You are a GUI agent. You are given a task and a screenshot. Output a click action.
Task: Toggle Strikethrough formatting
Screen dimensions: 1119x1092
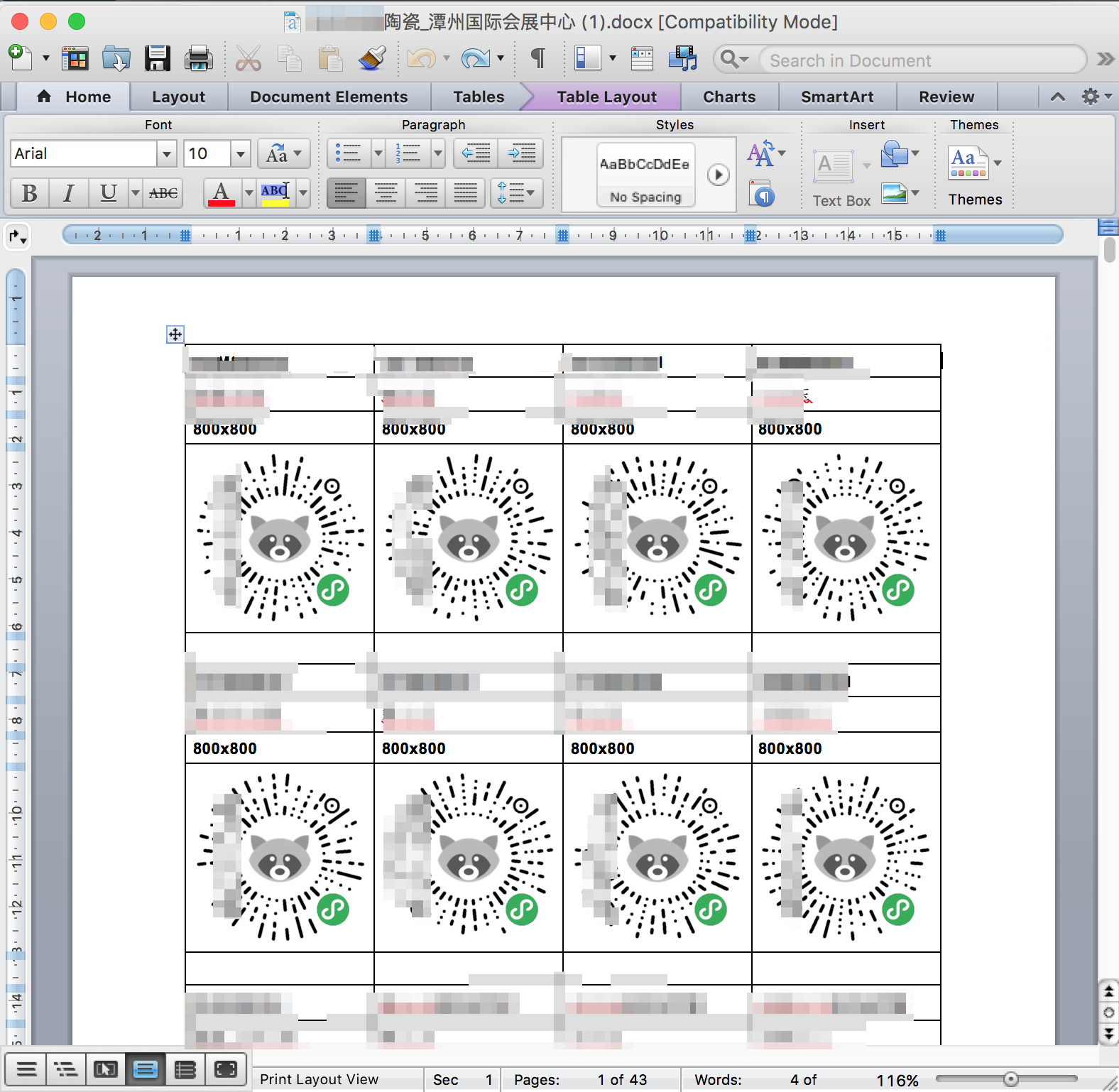(x=163, y=193)
